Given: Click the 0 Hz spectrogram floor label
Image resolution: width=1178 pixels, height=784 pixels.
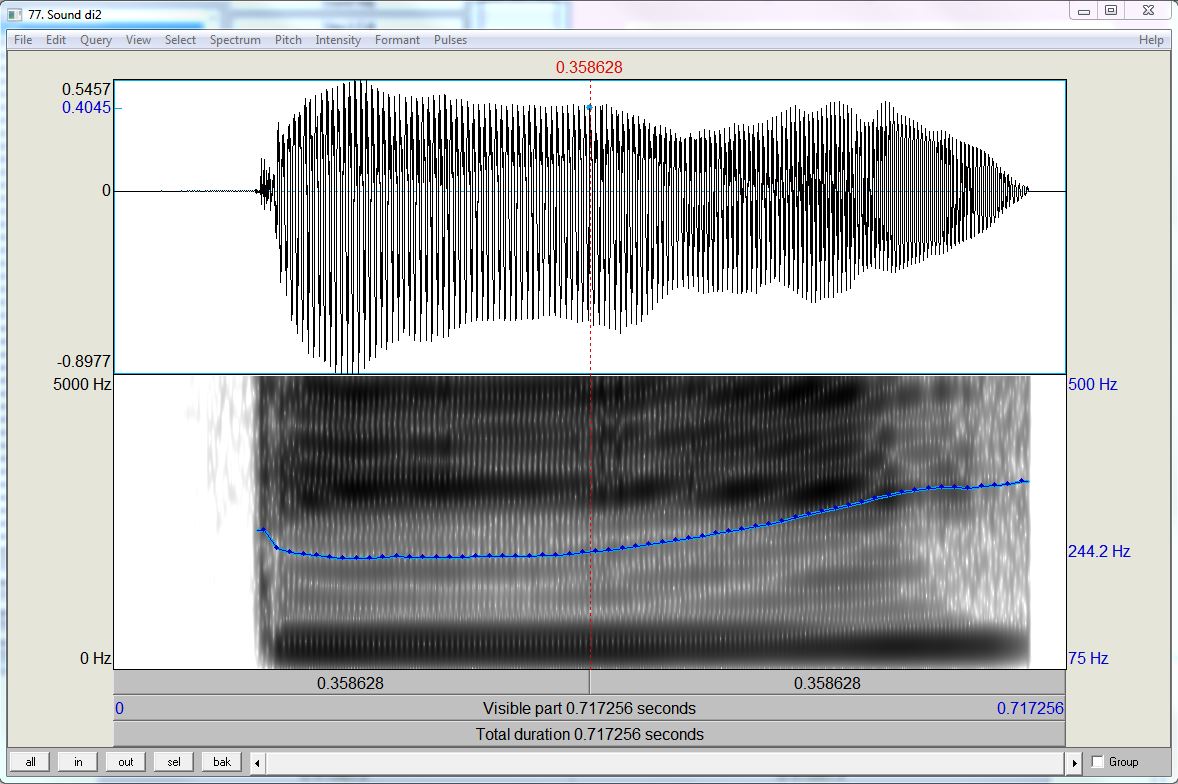Looking at the screenshot, I should (95, 658).
